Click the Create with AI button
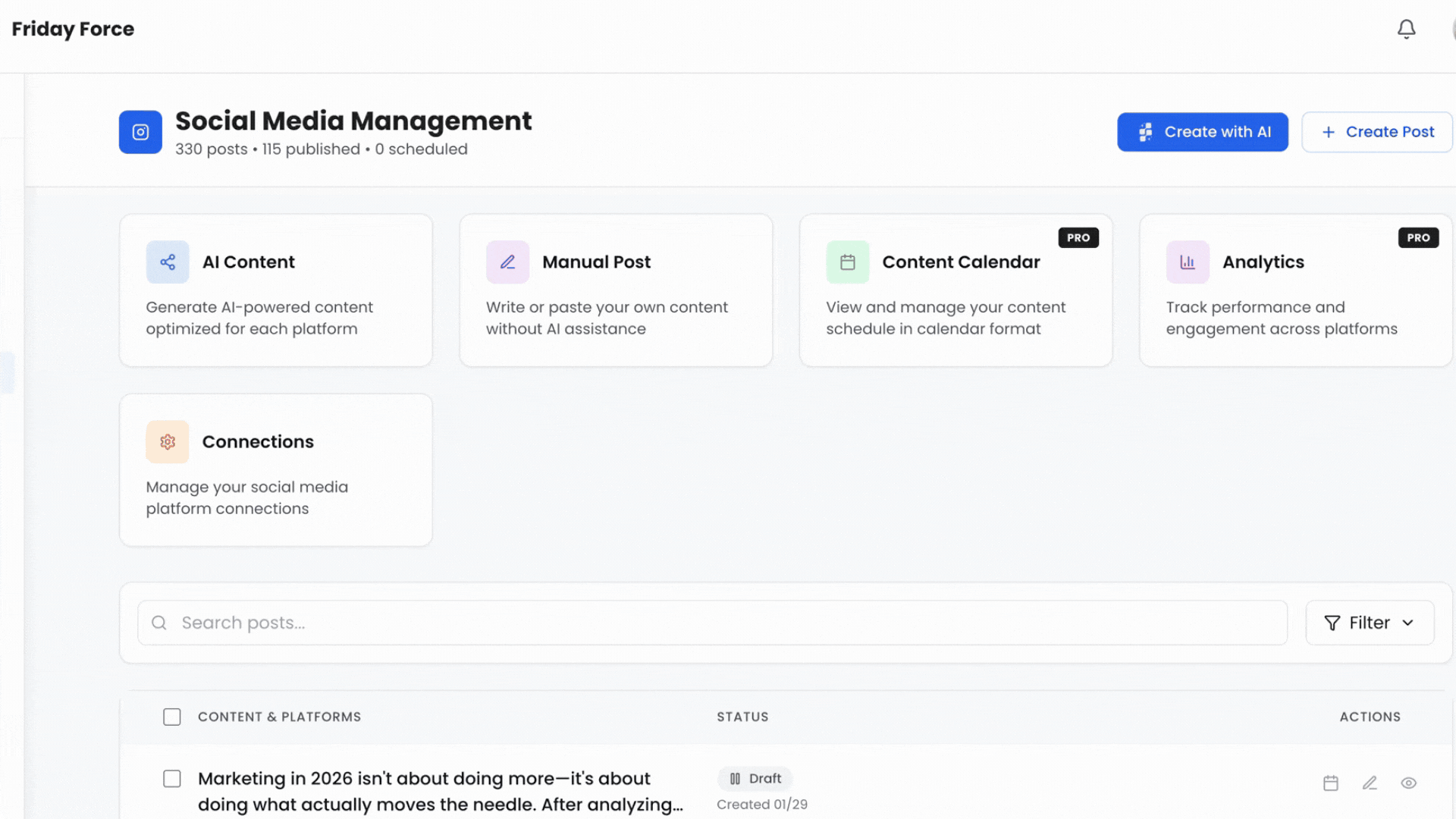The width and height of the screenshot is (1456, 819). click(1202, 132)
